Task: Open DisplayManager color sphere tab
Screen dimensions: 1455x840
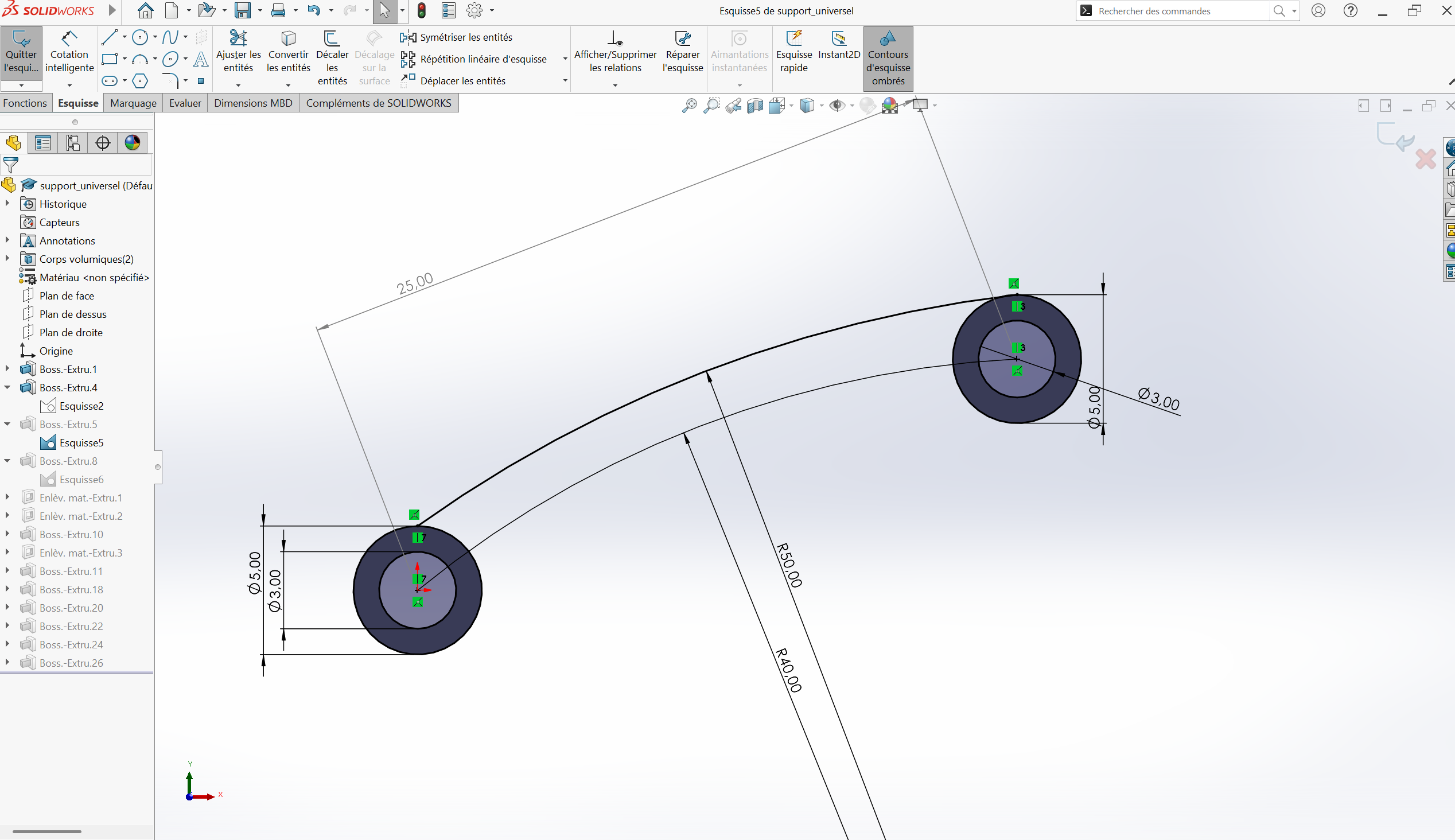Action: pyautogui.click(x=133, y=142)
